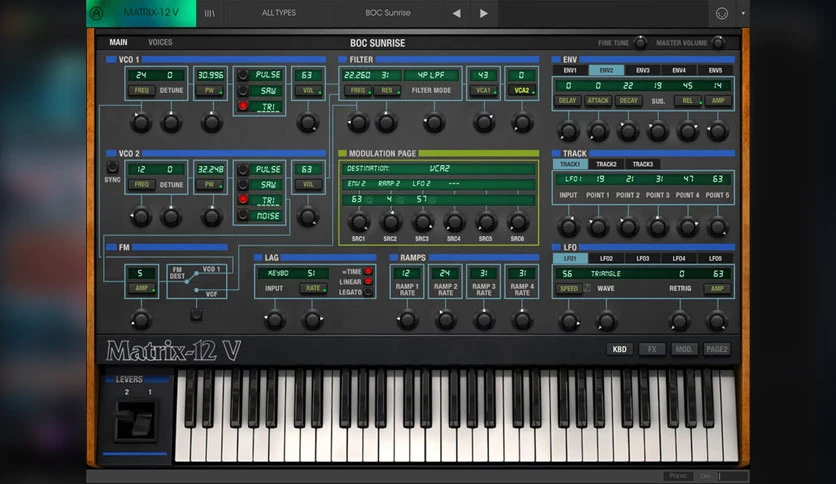This screenshot has height=484, width=836.
Task: Open the preset browser library icon
Action: 210,13
